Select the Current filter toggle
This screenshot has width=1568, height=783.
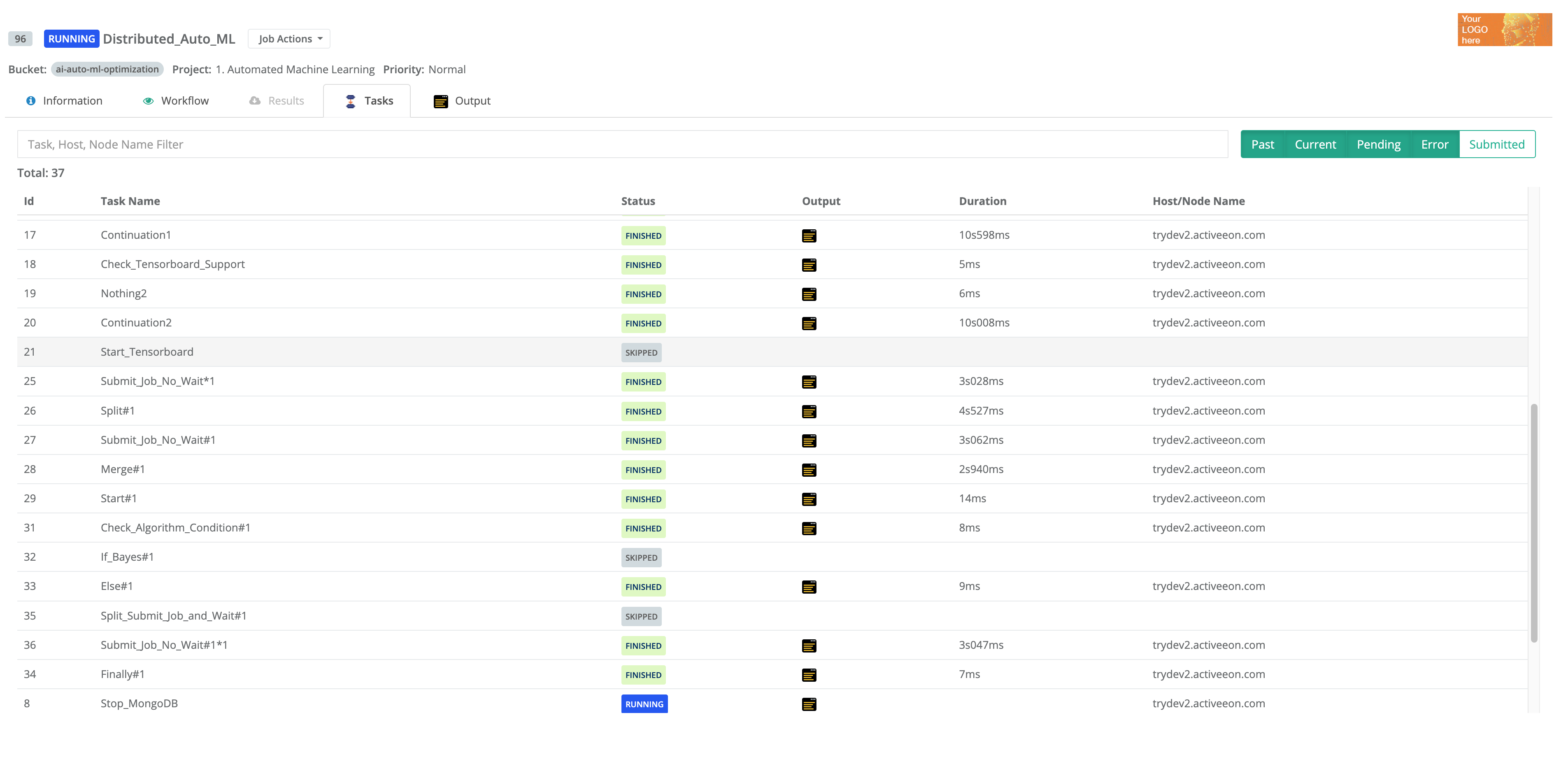[x=1315, y=144]
